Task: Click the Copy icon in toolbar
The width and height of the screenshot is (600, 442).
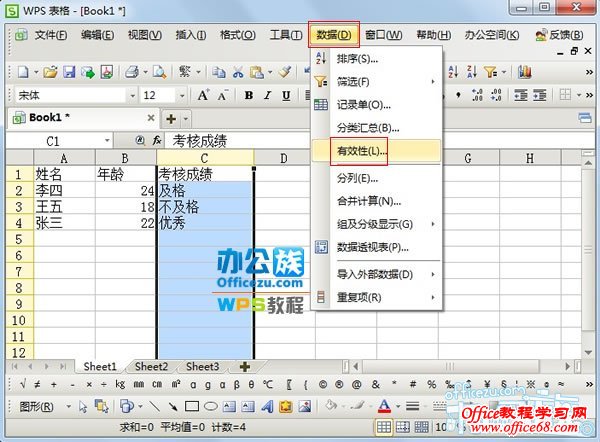Action: pyautogui.click(x=219, y=72)
